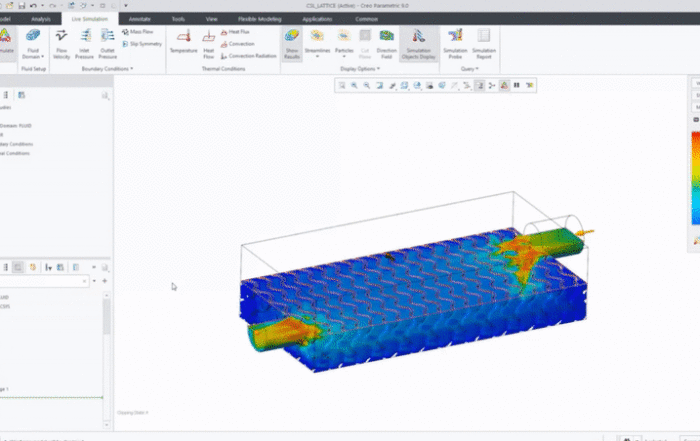Screen dimensions: 700x441
Task: Select the Boundary Conditions tree item
Action: coord(17,144)
